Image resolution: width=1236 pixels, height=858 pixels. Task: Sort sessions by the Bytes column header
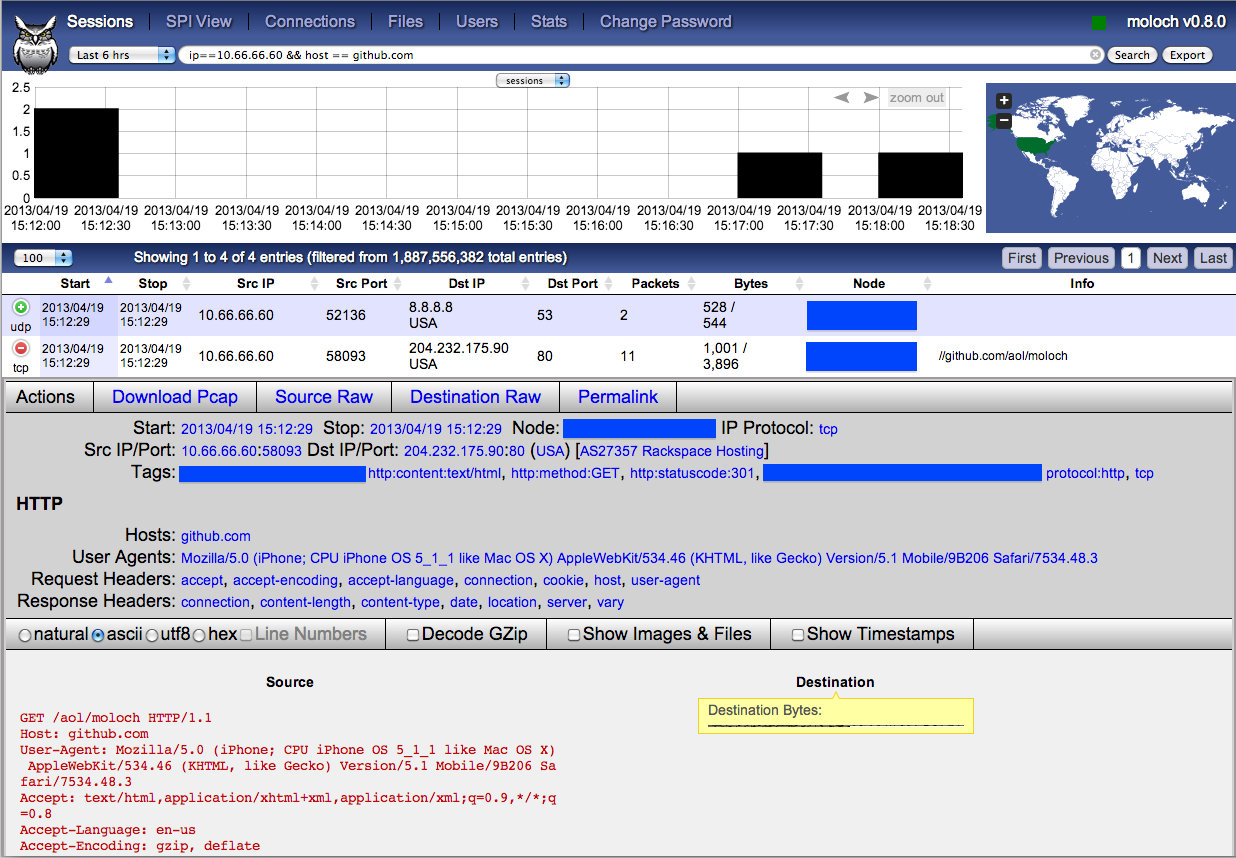(750, 283)
